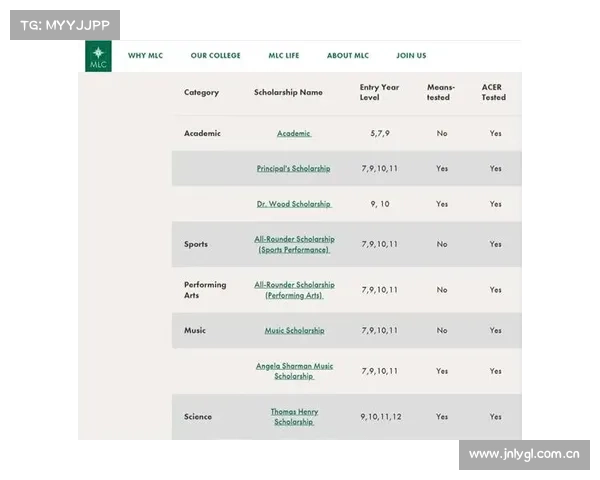Open the Principal's Scholarship link

[293, 168]
